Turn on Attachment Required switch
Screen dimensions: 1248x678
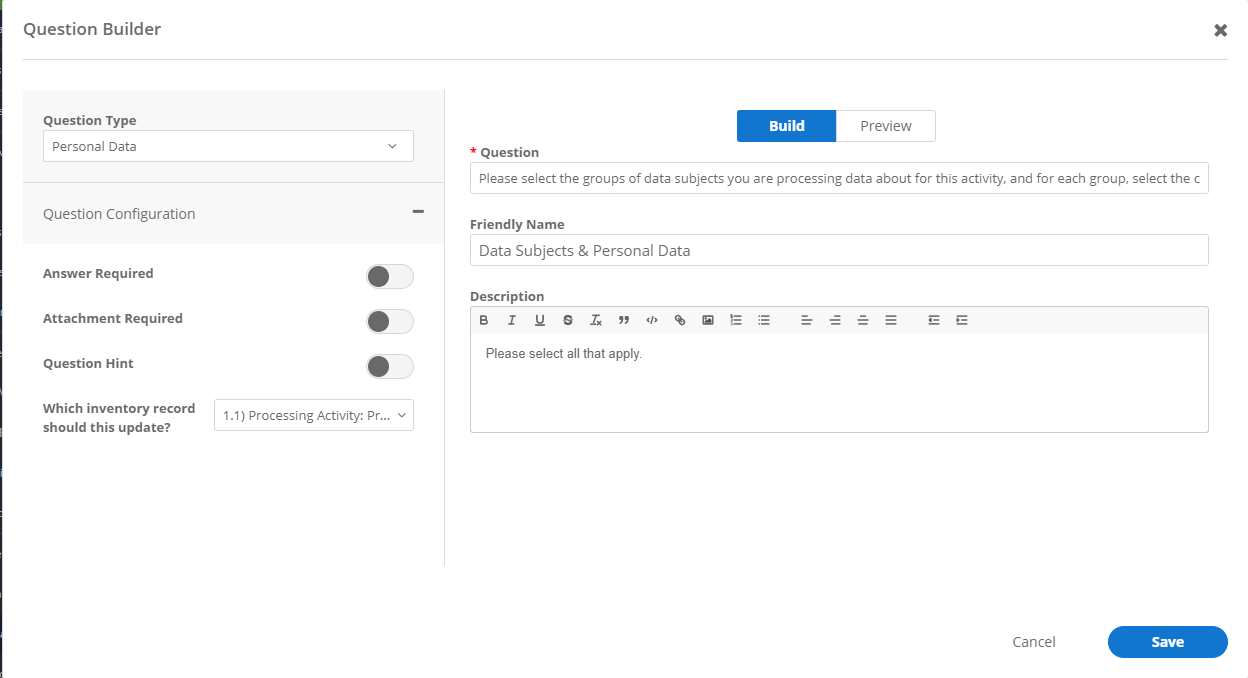tap(389, 321)
